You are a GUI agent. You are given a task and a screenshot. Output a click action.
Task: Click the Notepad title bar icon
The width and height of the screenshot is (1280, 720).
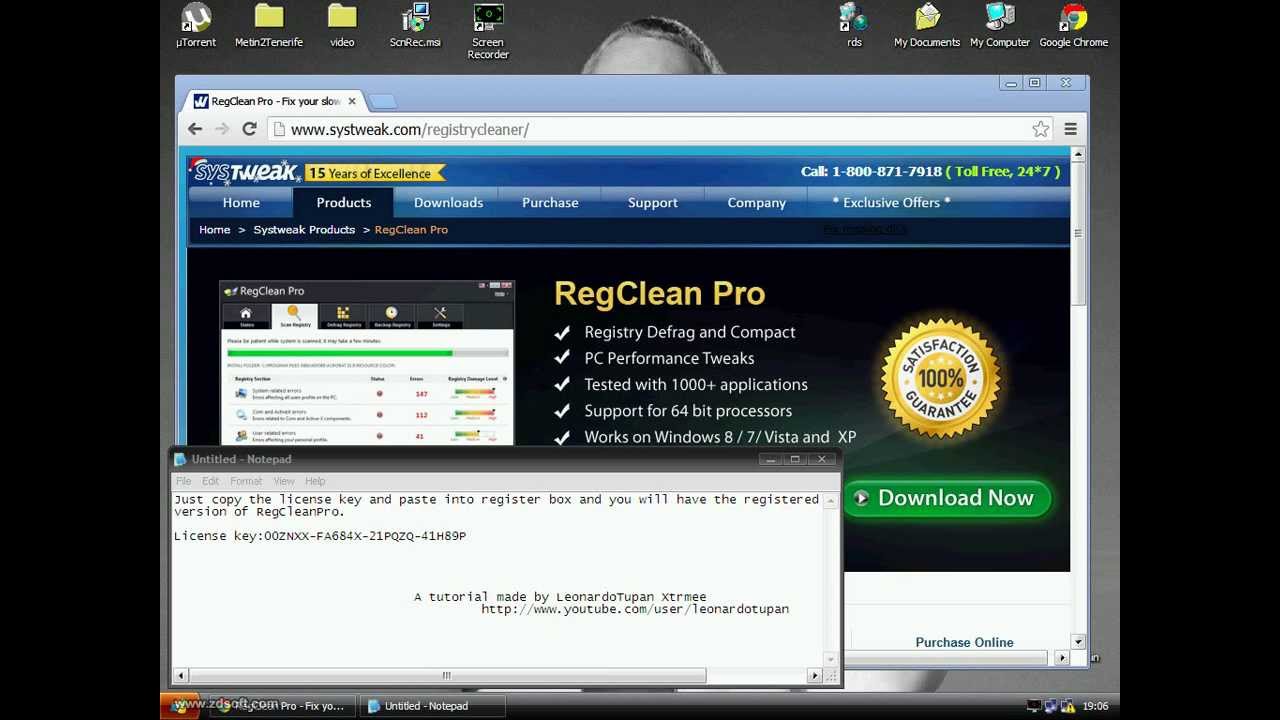180,459
